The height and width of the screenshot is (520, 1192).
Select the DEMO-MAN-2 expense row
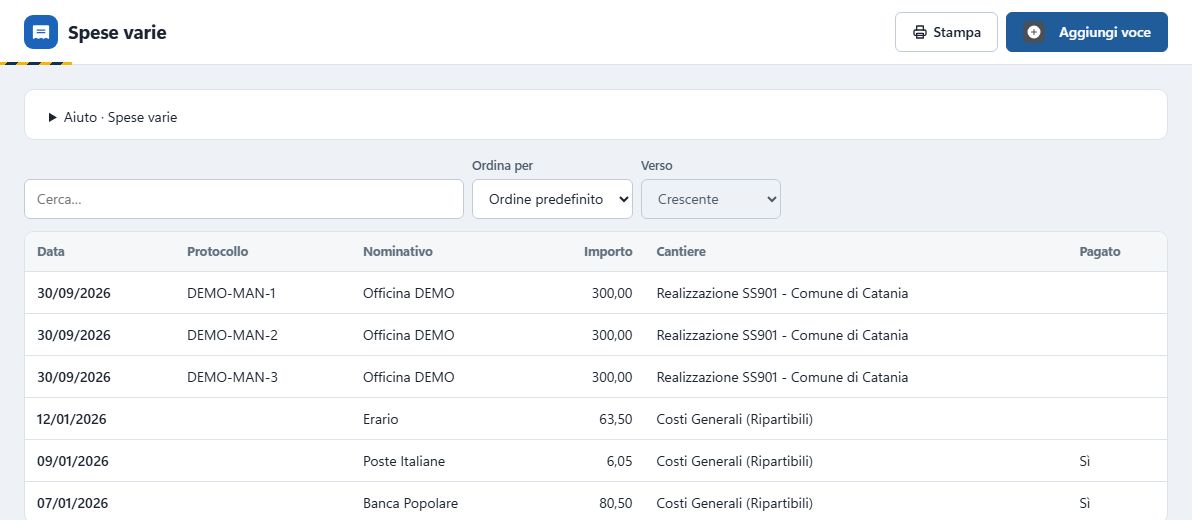pos(596,335)
